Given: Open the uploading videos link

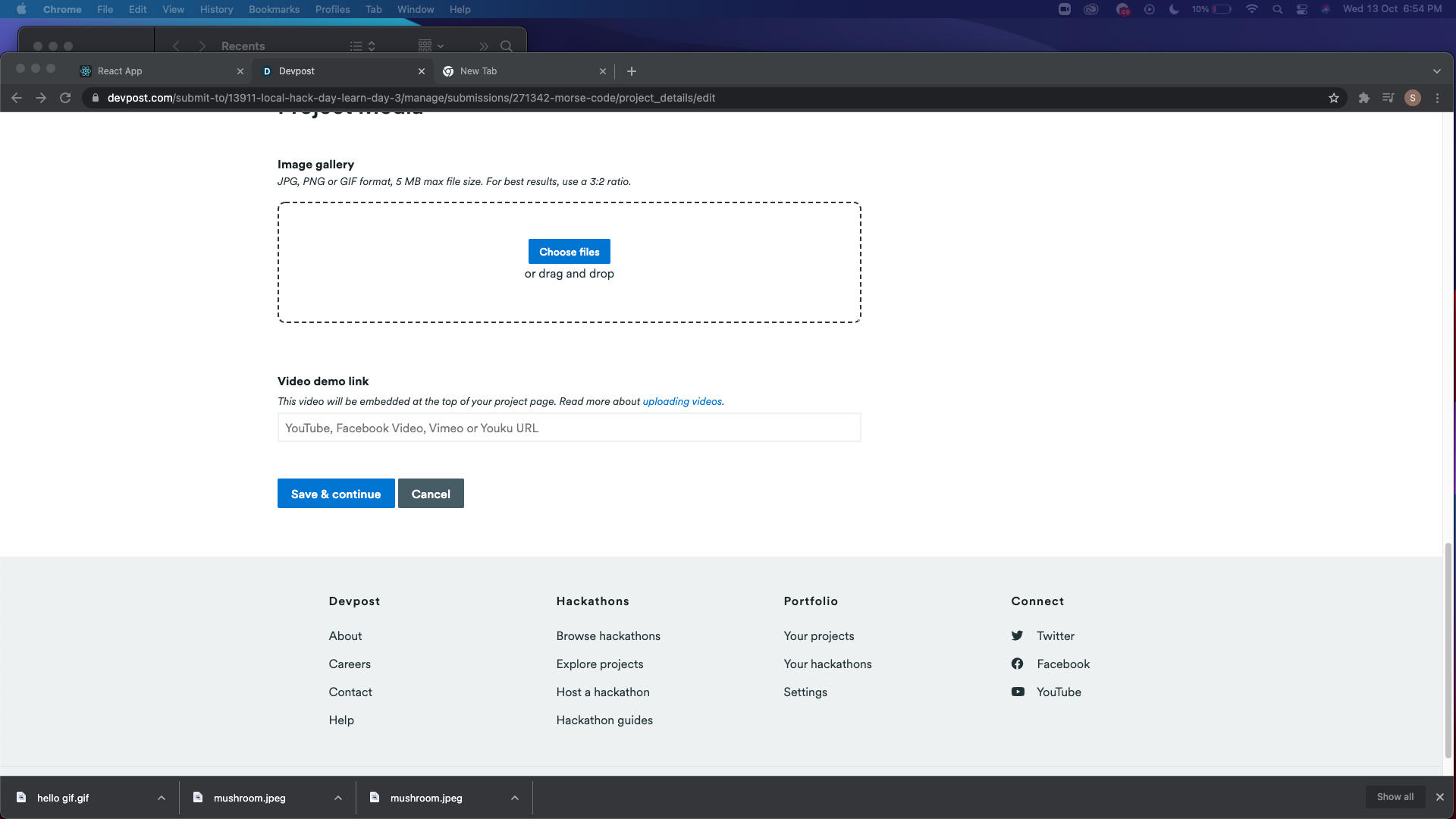Looking at the screenshot, I should click(x=682, y=401).
